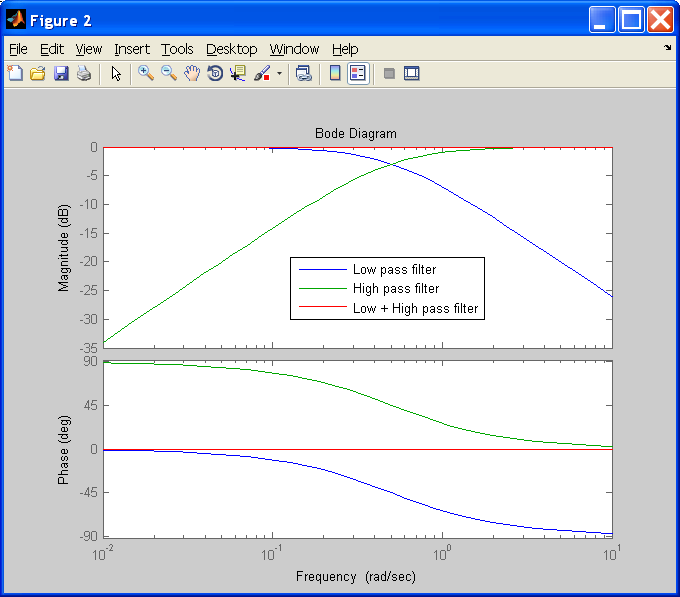Select the 'Low pass filter' legend entry

[x=394, y=270]
